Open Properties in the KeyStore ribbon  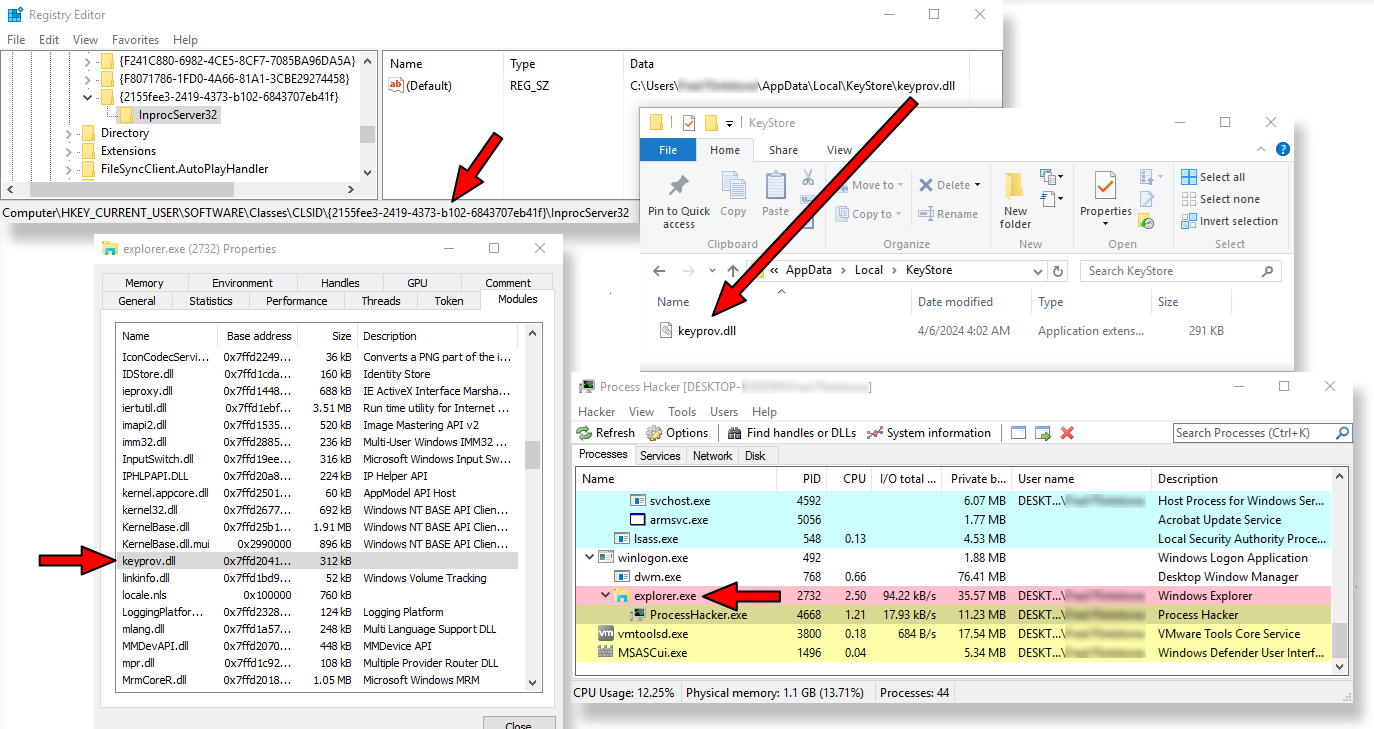click(x=1105, y=197)
